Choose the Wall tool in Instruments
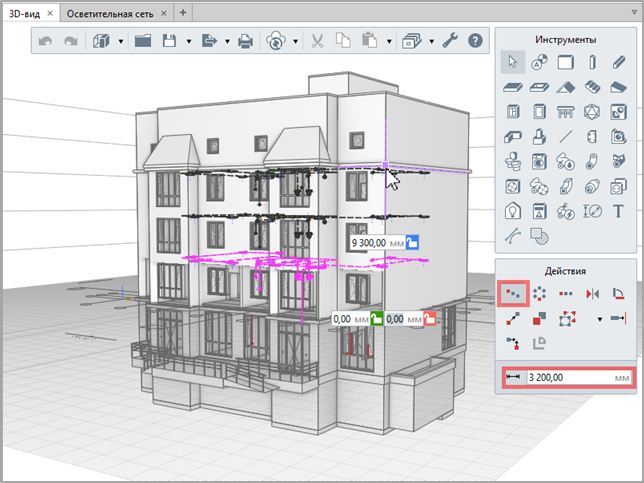644x483 pixels. pyautogui.click(x=565, y=63)
